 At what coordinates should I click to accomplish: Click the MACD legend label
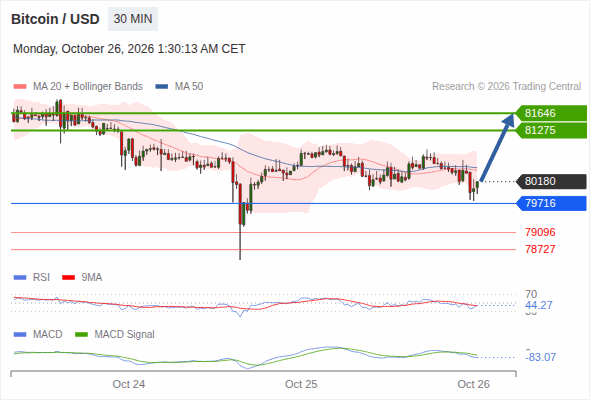[x=47, y=335]
